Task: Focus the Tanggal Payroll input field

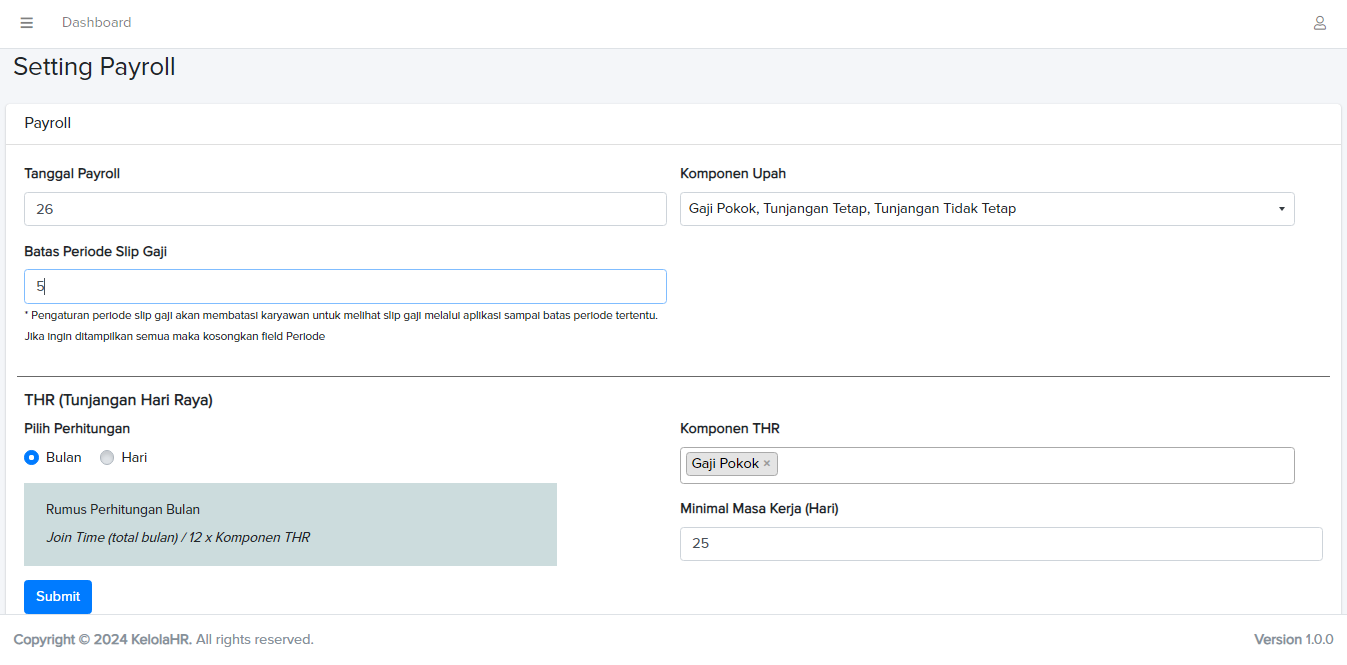Action: [x=345, y=209]
